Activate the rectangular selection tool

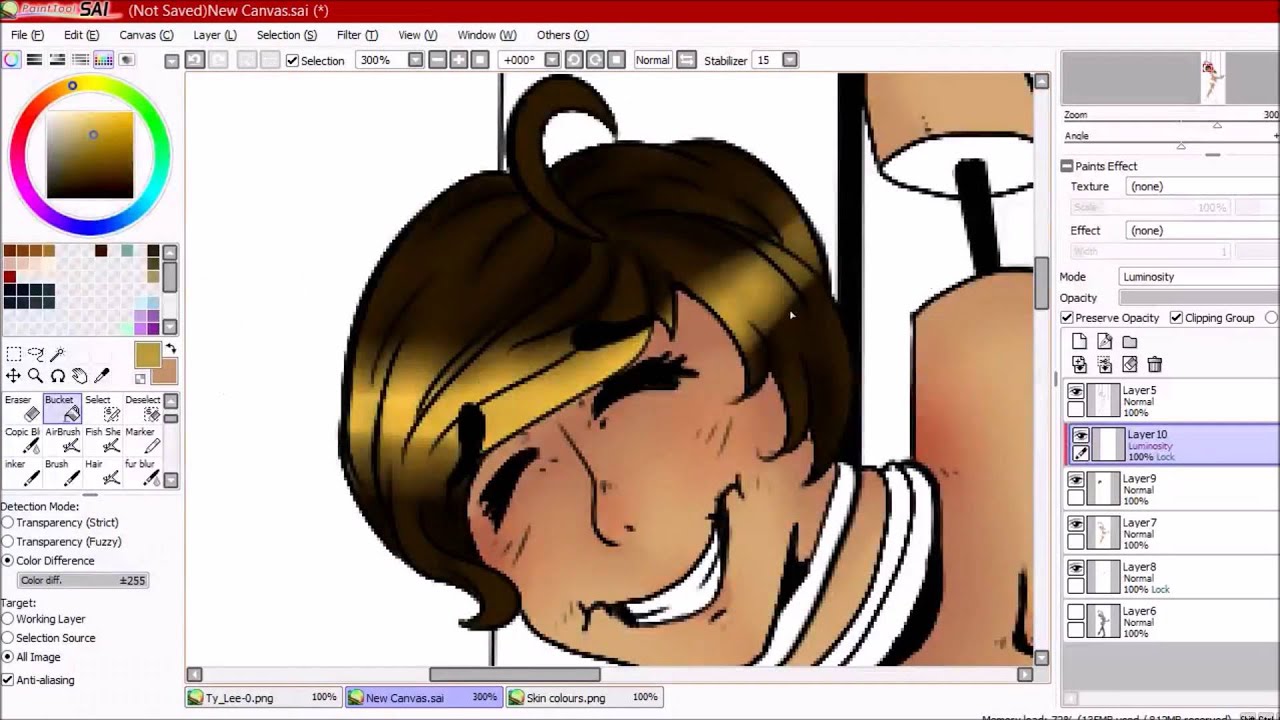[13, 354]
